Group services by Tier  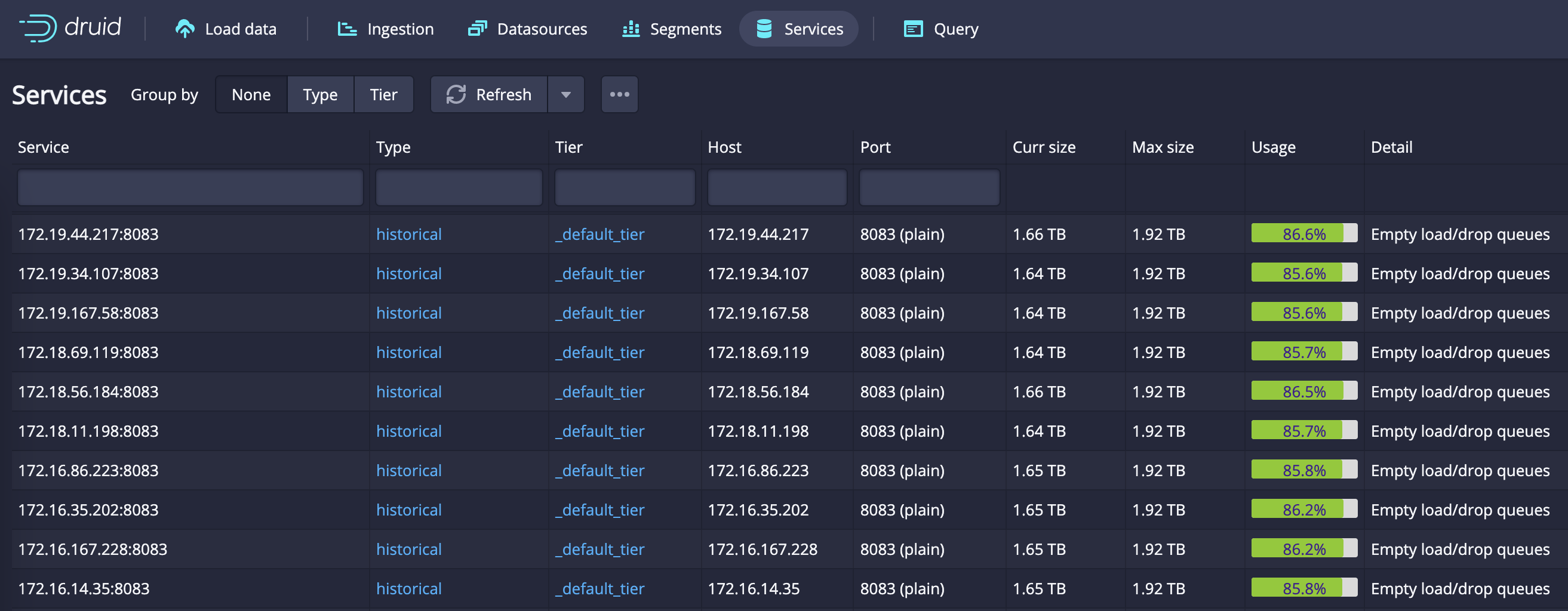[383, 94]
